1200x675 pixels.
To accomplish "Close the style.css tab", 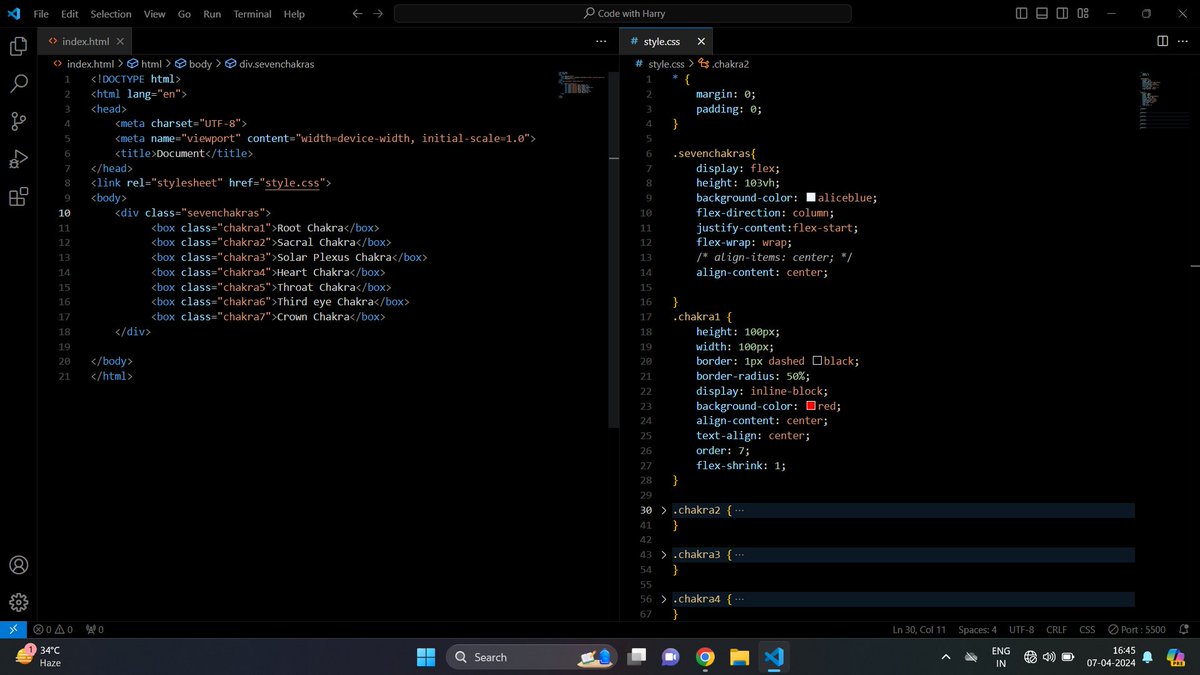I will point(701,41).
